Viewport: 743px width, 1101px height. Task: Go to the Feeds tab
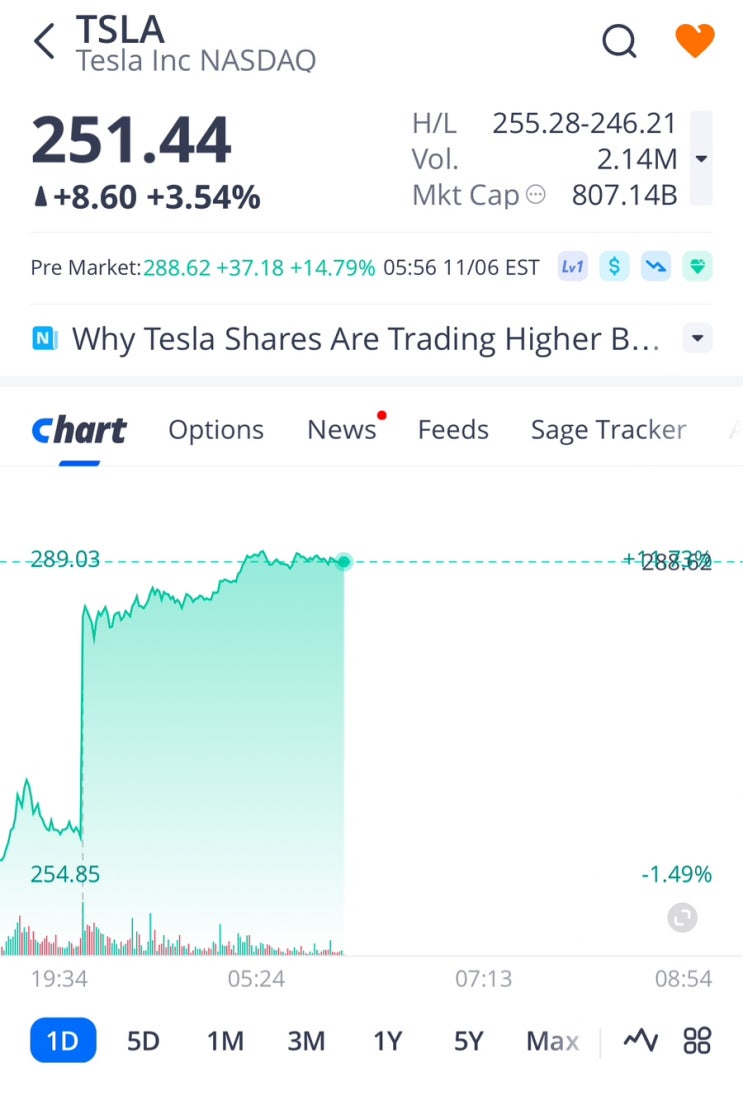[453, 430]
